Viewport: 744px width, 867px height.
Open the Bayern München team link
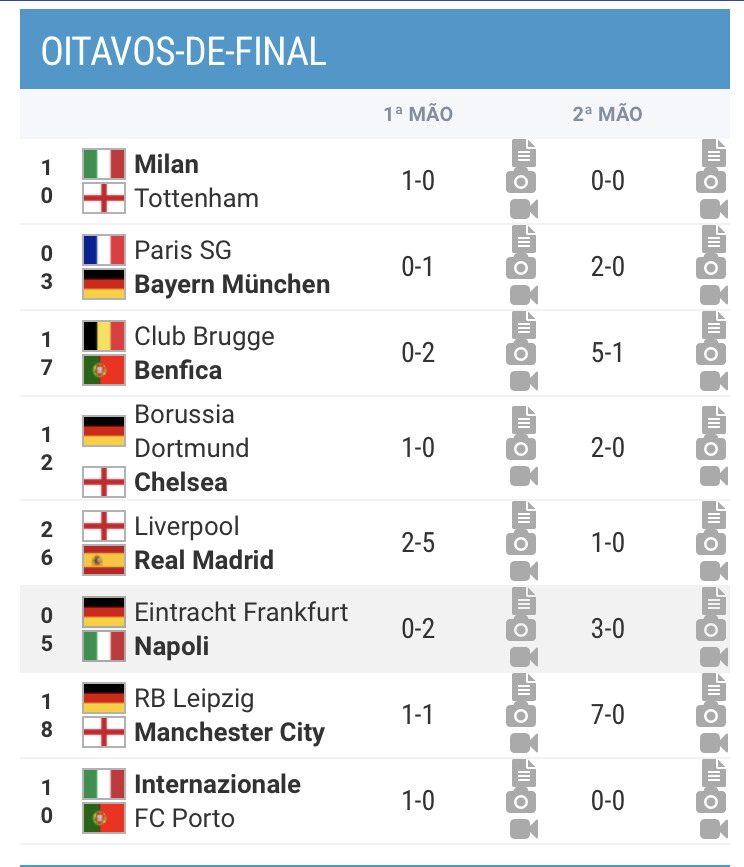(232, 284)
